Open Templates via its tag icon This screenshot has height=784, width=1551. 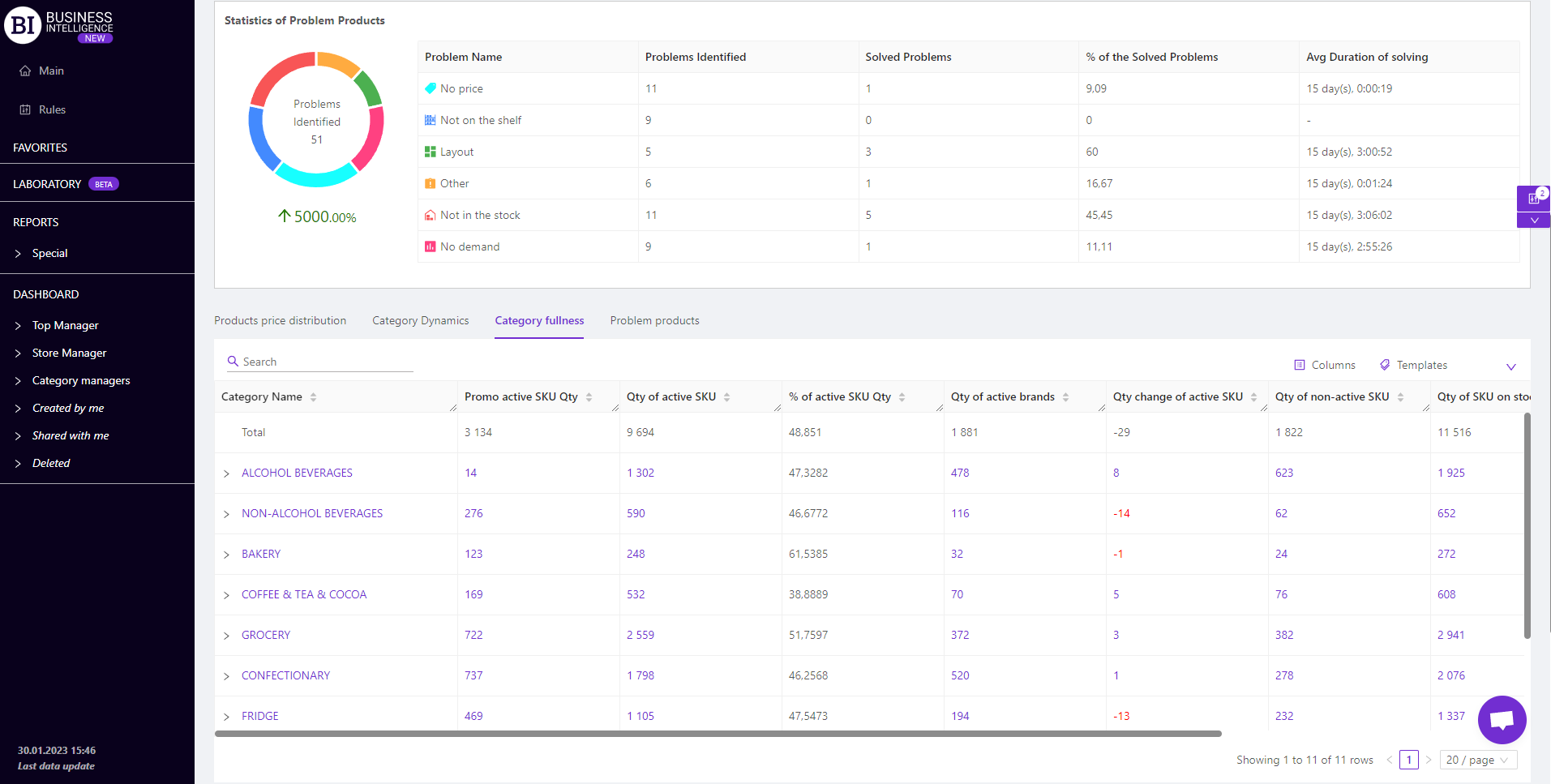coord(1385,366)
